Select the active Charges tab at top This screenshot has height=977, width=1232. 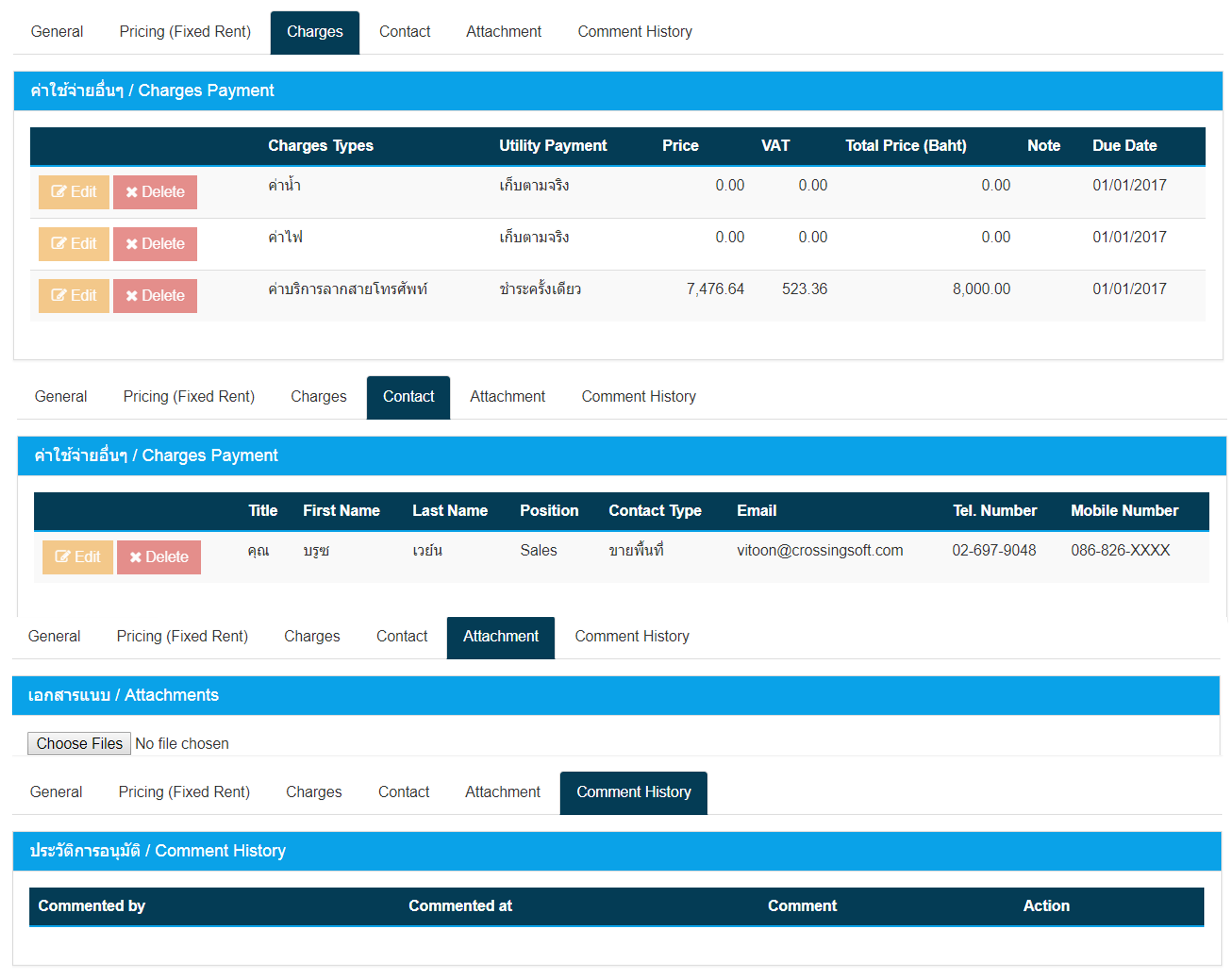click(x=315, y=33)
